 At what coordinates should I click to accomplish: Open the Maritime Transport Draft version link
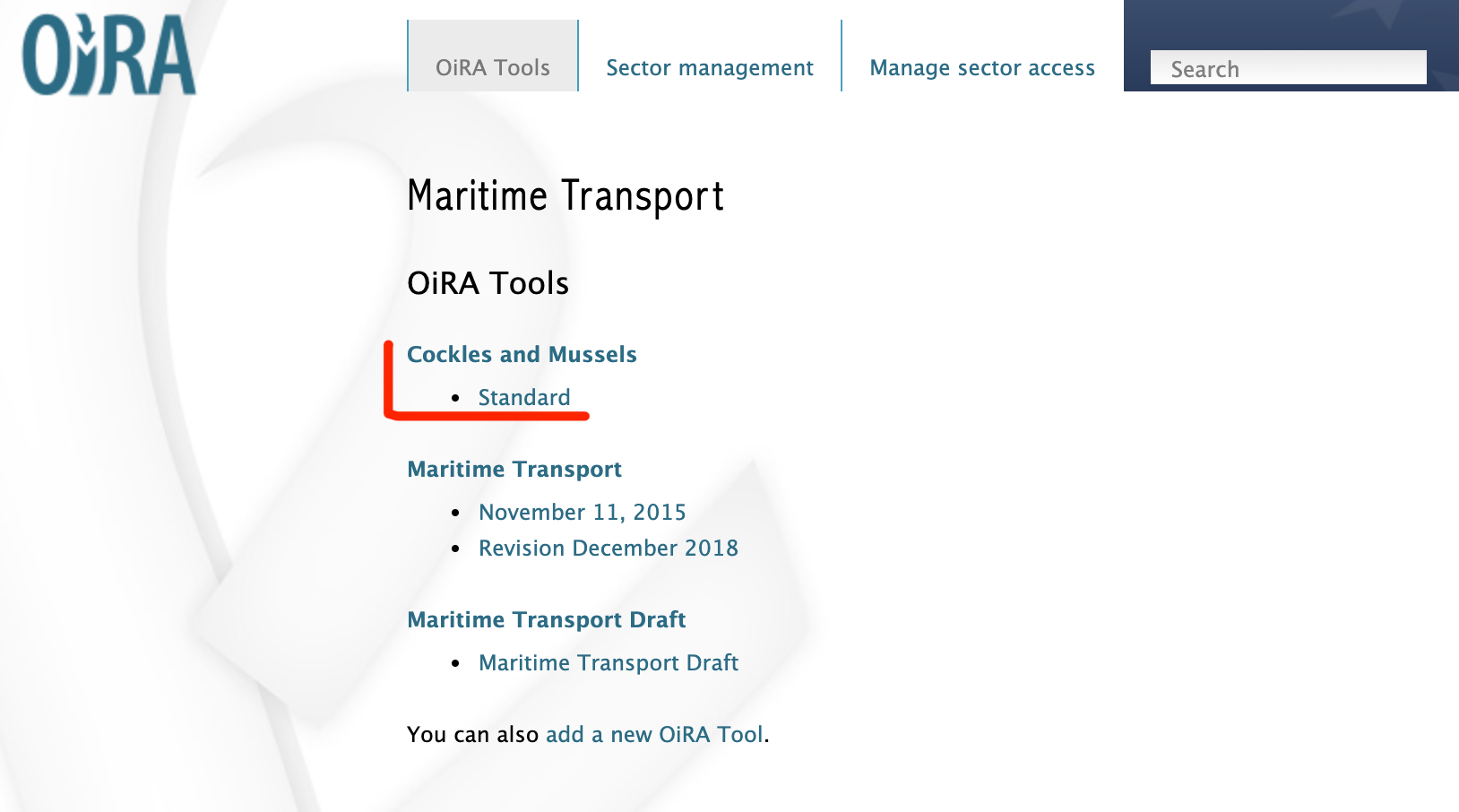click(x=609, y=662)
